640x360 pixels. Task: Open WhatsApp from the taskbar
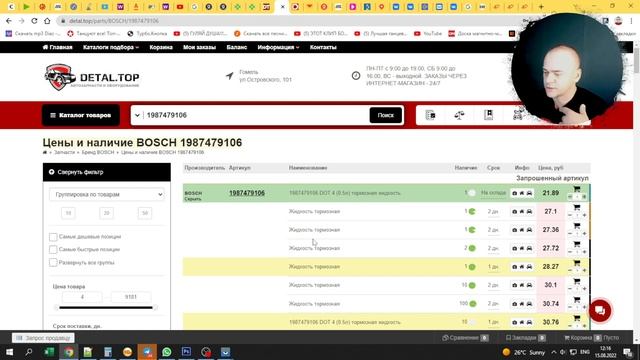click(167, 352)
